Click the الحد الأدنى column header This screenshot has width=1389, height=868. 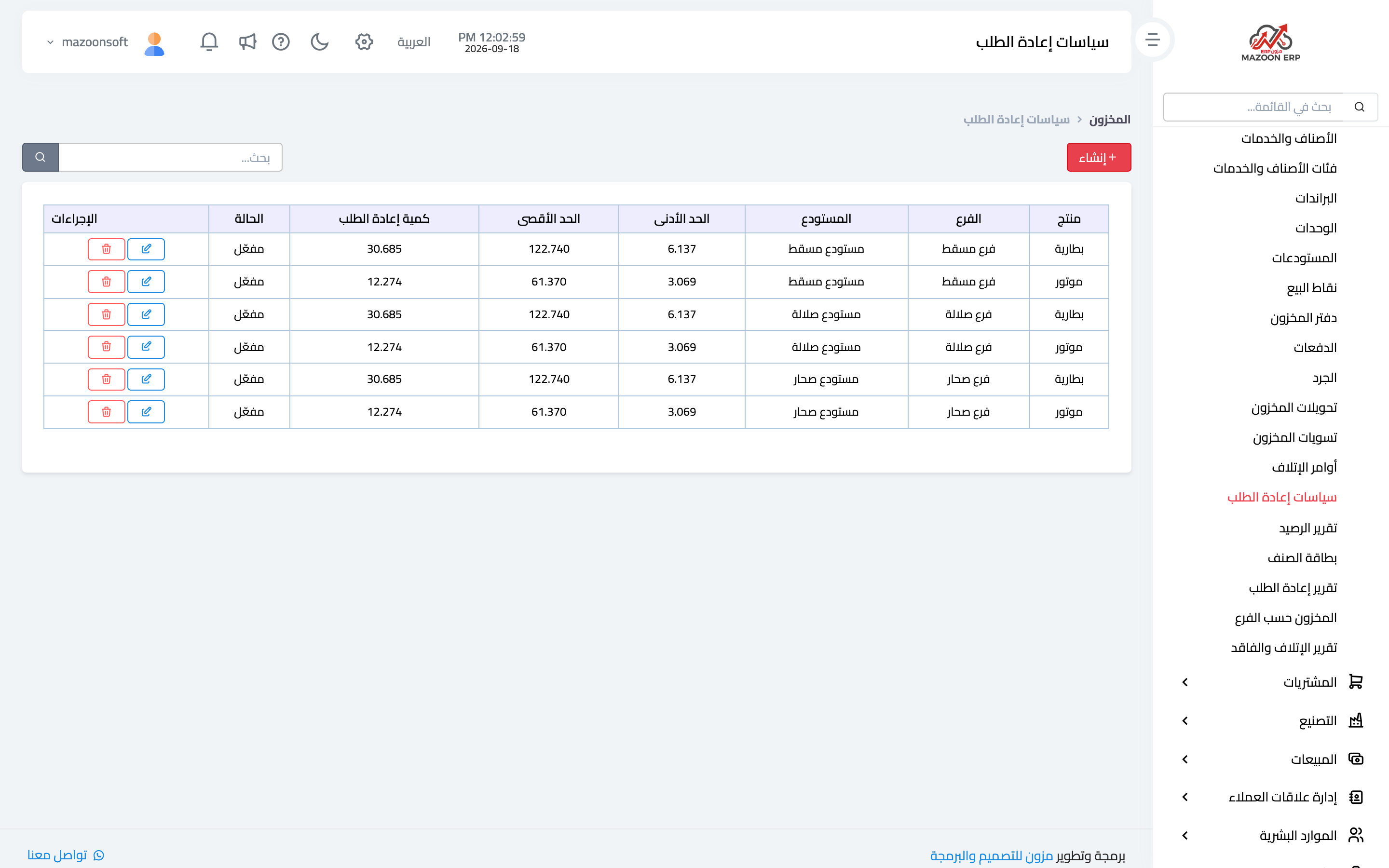(x=681, y=219)
